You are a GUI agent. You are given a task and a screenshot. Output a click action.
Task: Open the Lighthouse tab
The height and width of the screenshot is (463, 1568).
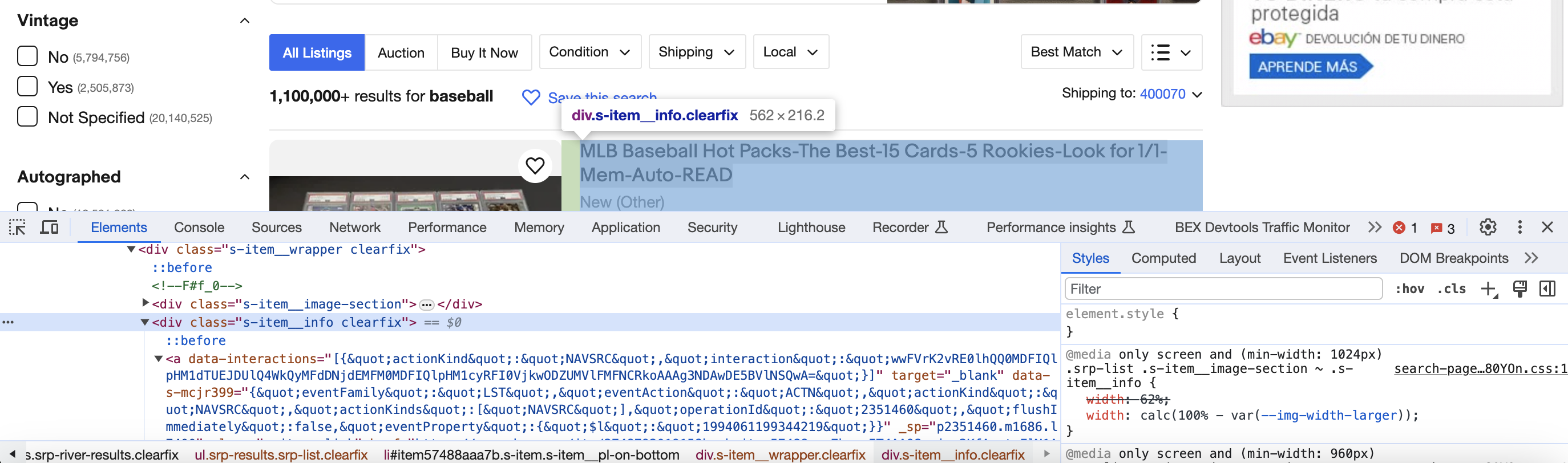pyautogui.click(x=811, y=228)
